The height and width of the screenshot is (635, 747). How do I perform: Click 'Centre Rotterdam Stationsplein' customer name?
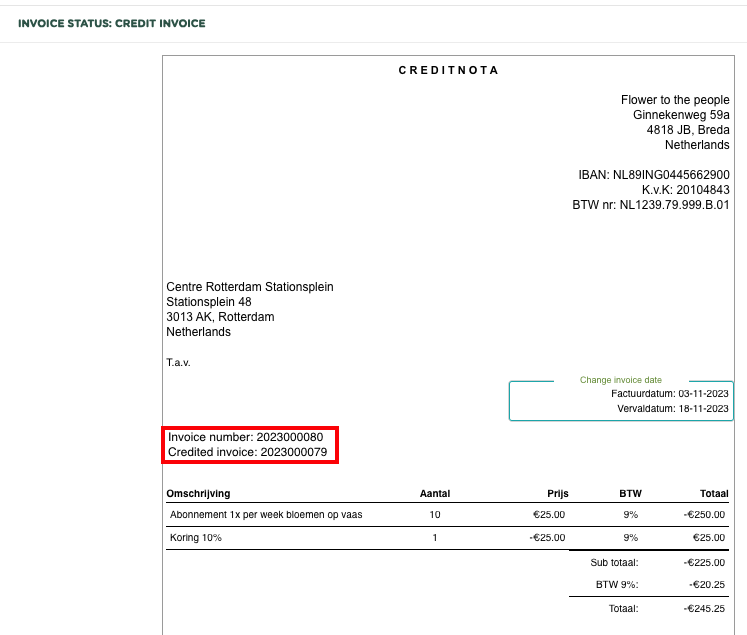coord(250,287)
